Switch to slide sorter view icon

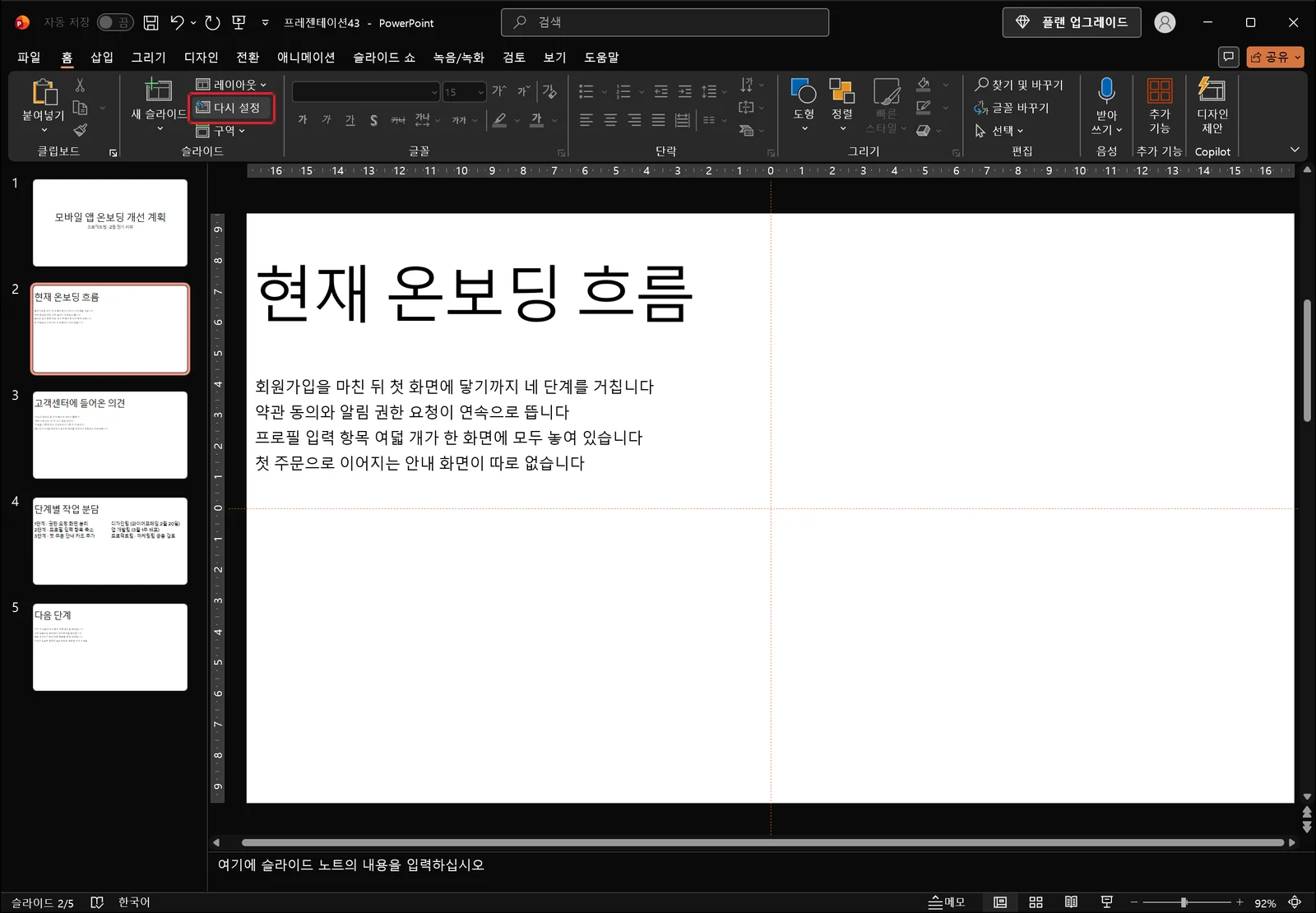coord(1036,902)
